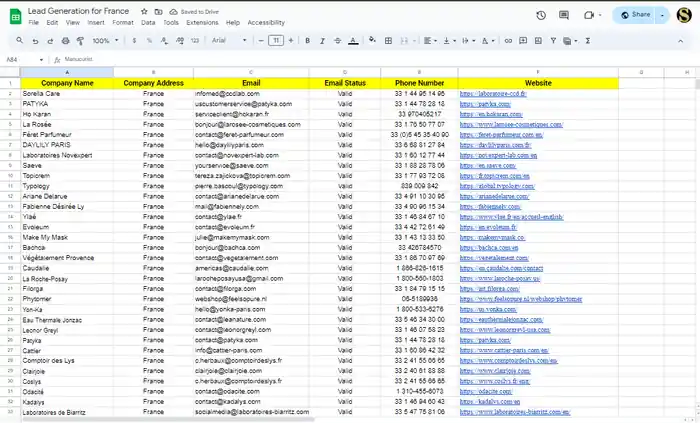Open the fill color picker
700x423 pixels.
[x=372, y=40]
